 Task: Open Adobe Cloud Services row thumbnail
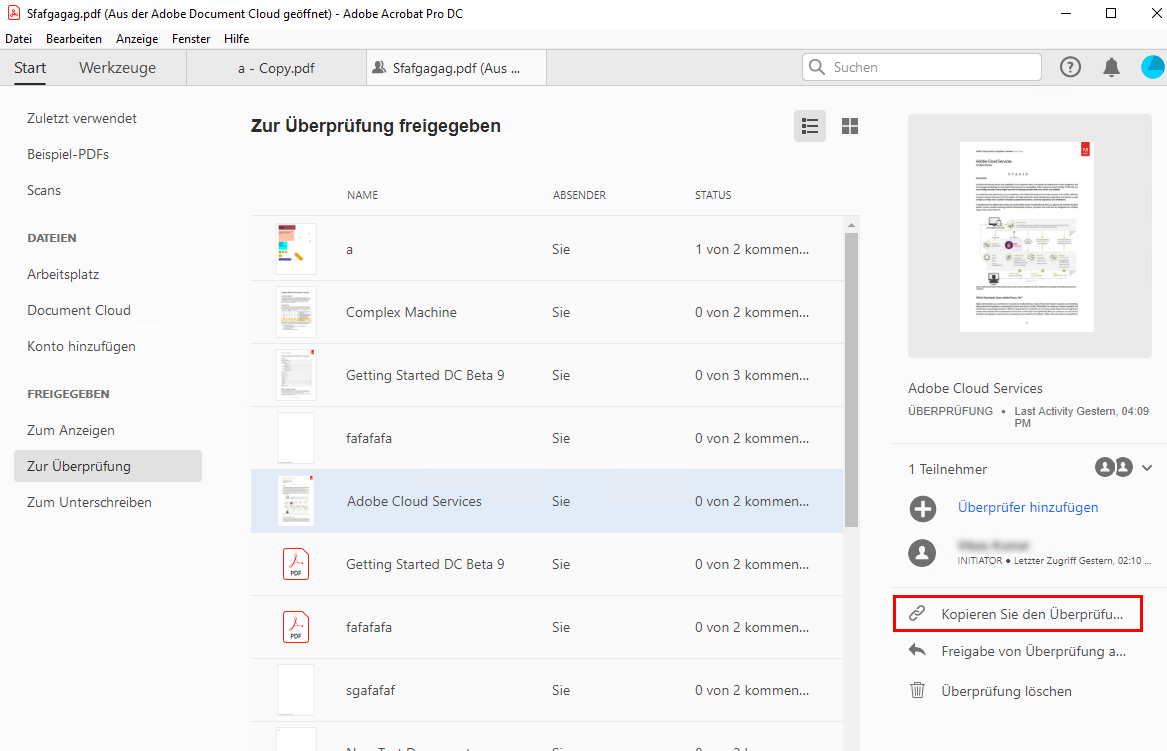(x=295, y=501)
